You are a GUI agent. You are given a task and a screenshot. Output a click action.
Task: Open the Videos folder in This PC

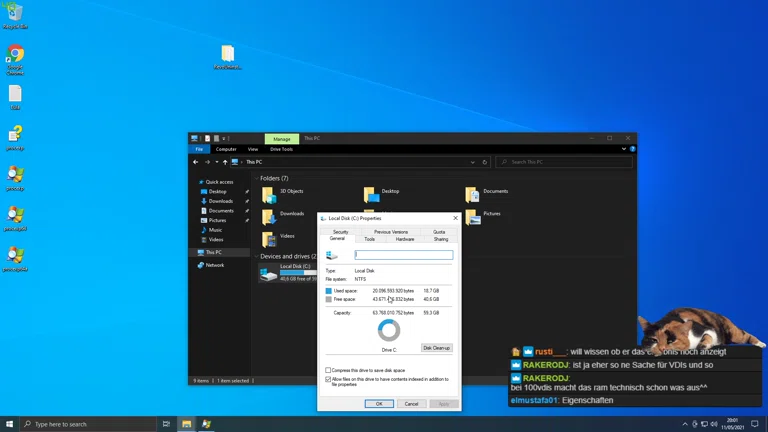(278, 239)
